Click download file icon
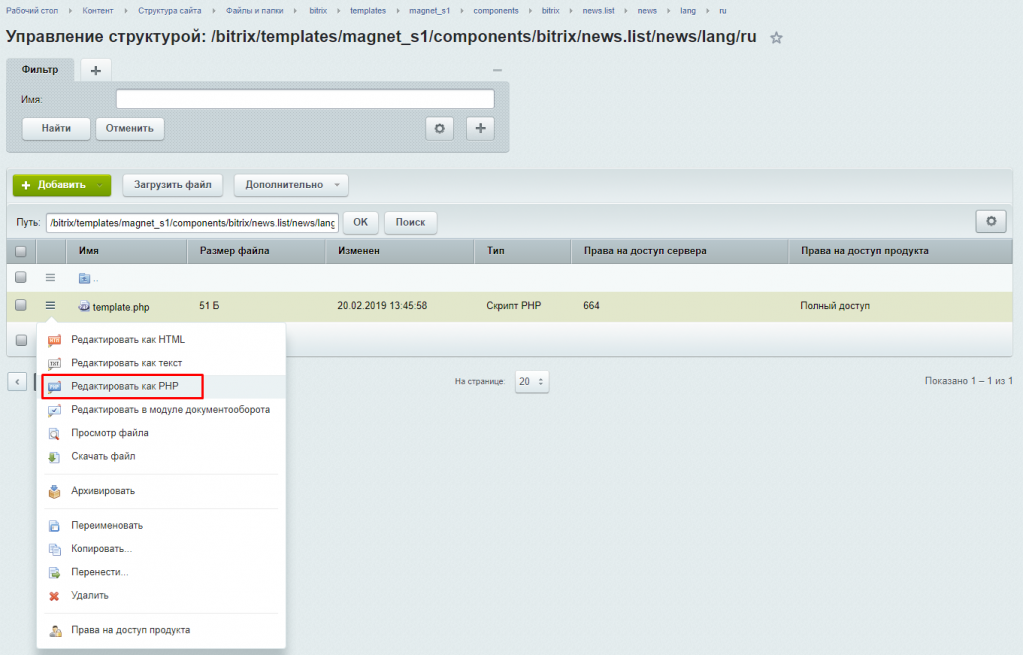The image size is (1023, 655). [55, 457]
